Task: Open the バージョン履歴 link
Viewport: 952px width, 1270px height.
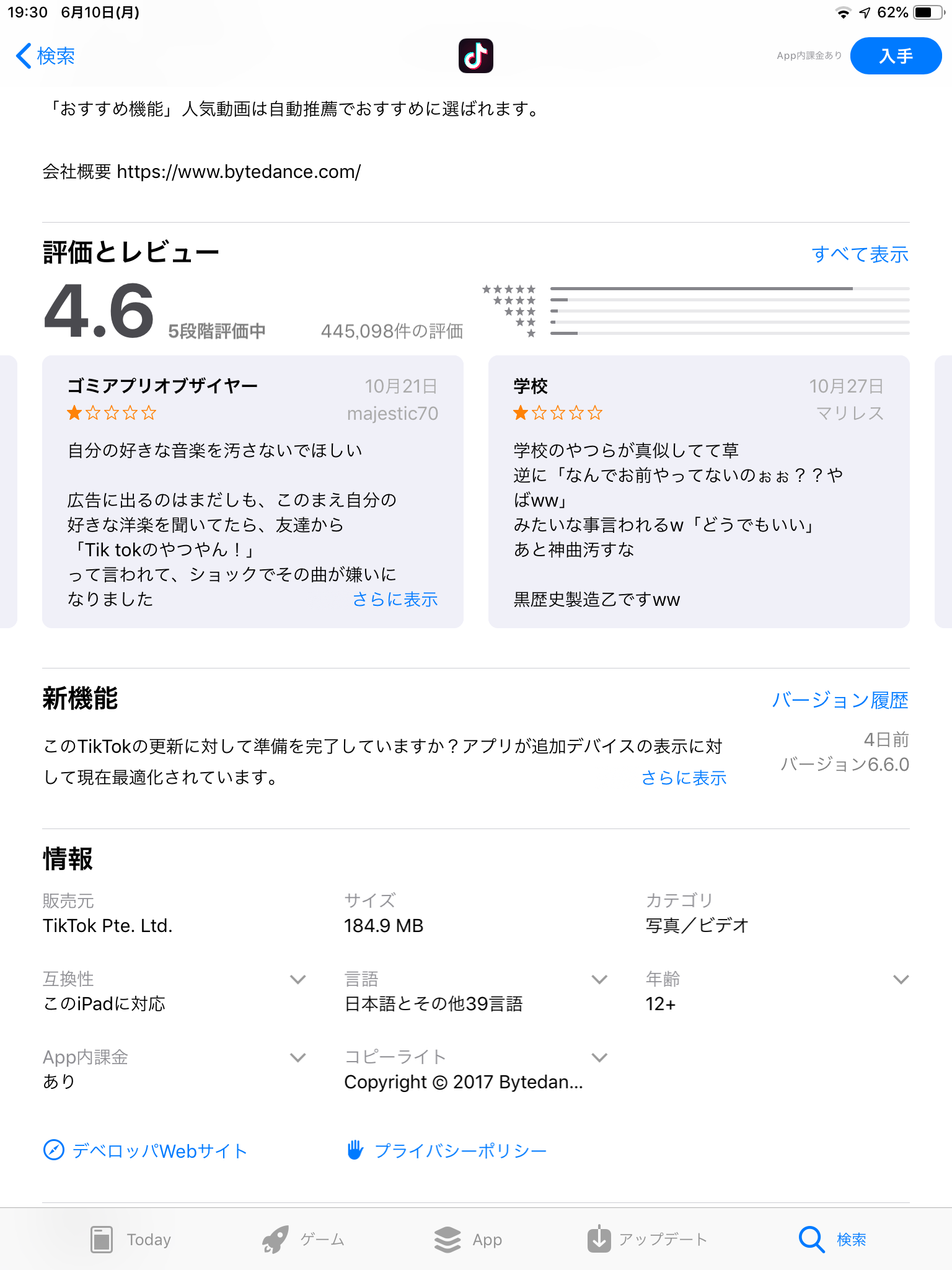Action: click(840, 700)
